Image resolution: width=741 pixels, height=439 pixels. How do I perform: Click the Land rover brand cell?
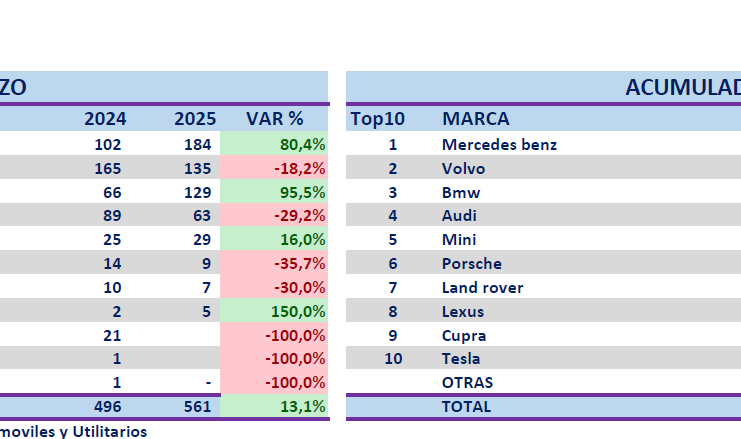tap(482, 287)
